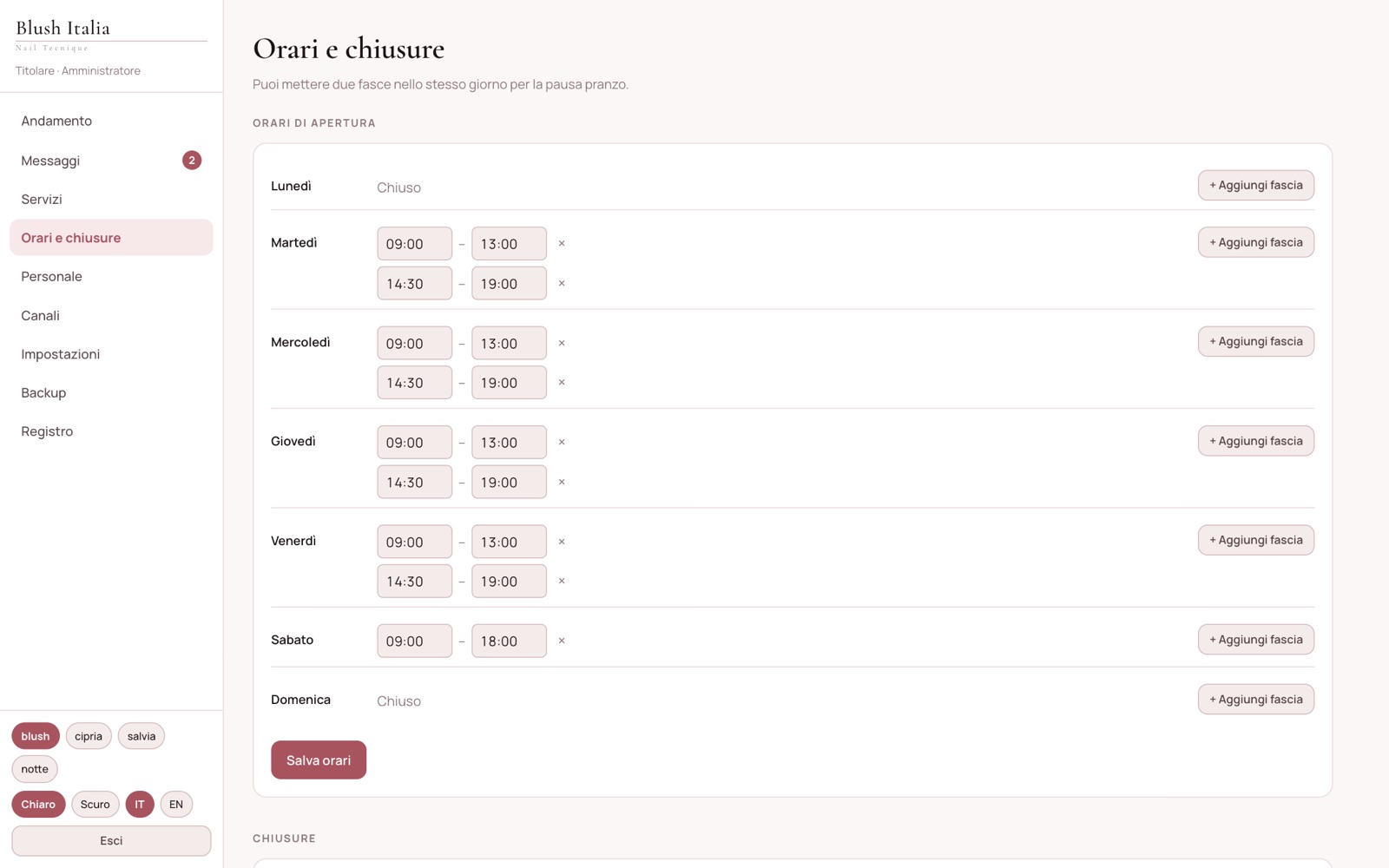Remove Venerdì 14:30–19:00 time slot
This screenshot has height=868, width=1389.
click(562, 582)
